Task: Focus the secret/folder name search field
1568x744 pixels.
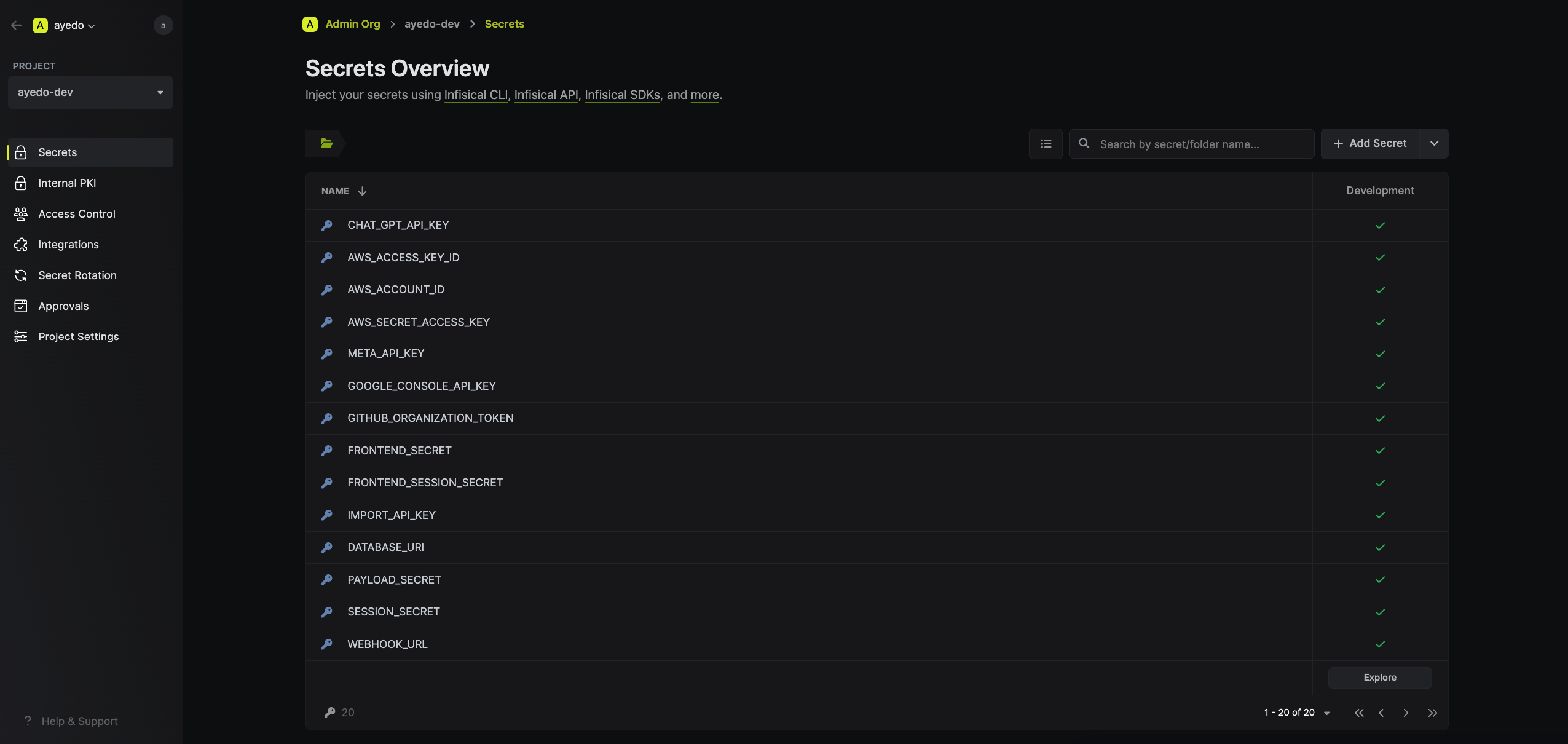Action: point(1191,144)
